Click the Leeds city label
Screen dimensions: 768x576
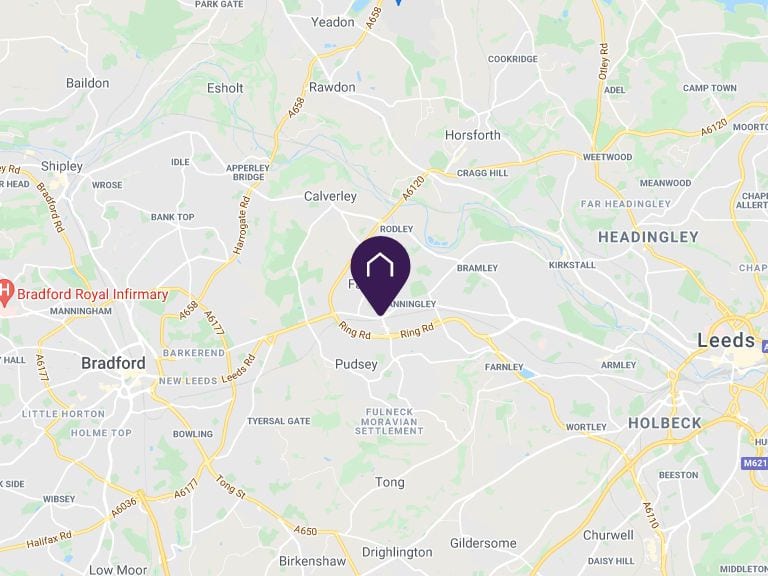click(x=726, y=340)
